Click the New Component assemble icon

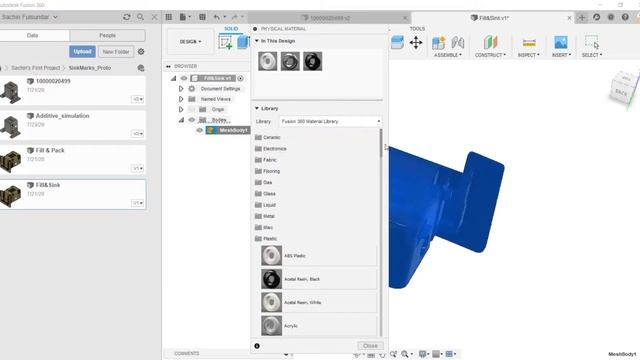point(438,43)
